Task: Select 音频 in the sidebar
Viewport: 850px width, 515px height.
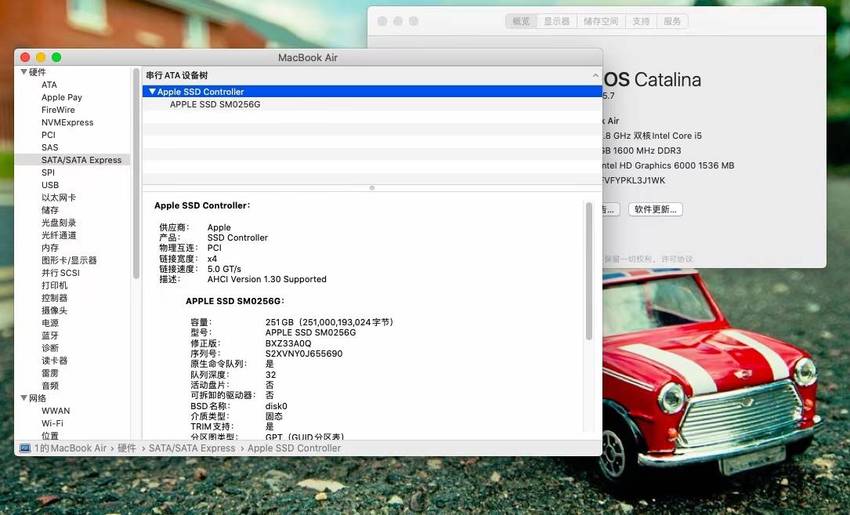Action: 50,385
